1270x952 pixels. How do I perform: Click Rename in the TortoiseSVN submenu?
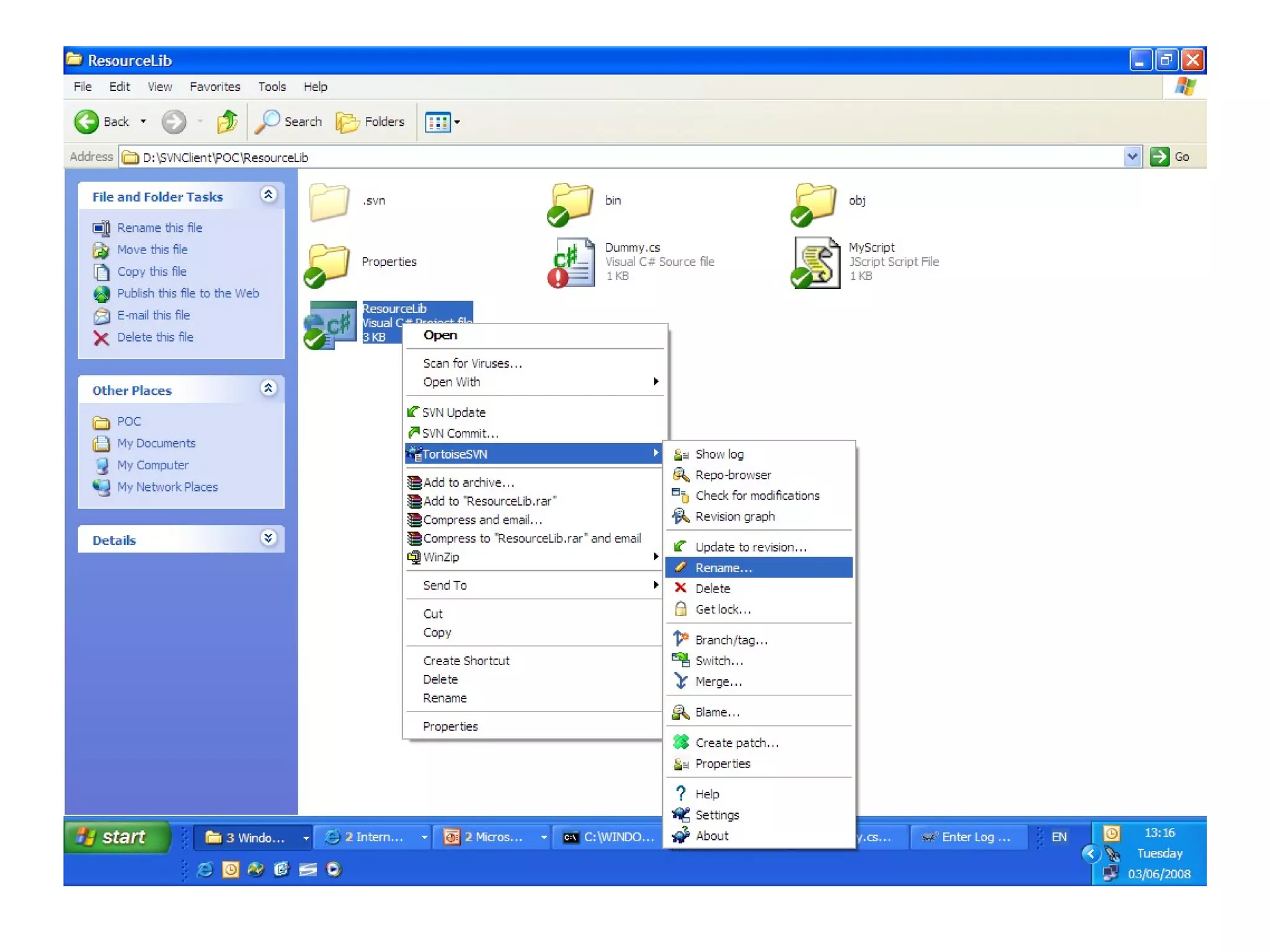(x=723, y=568)
